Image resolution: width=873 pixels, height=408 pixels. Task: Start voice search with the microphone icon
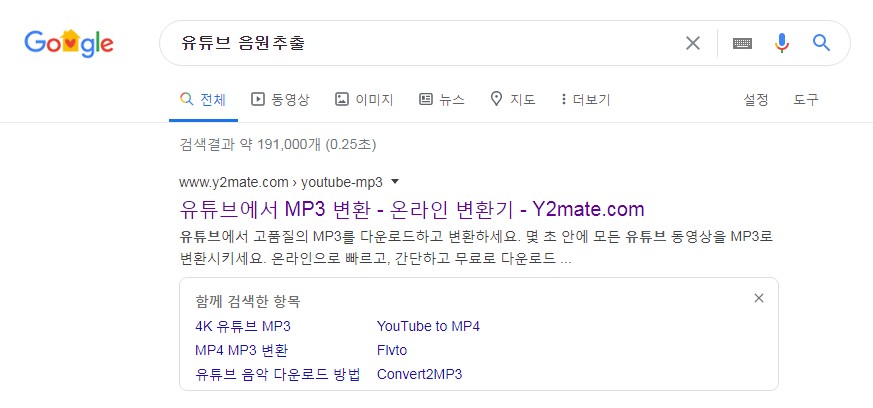pos(782,43)
